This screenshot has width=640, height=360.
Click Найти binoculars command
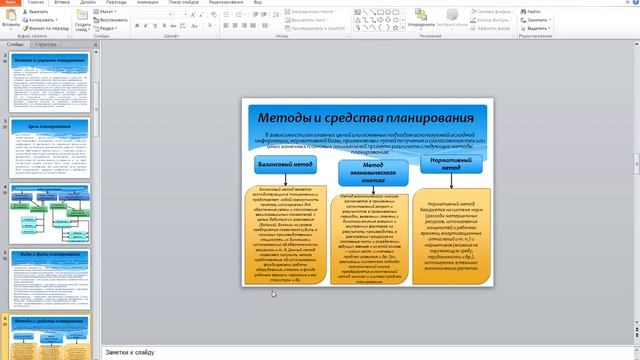pyautogui.click(x=531, y=12)
